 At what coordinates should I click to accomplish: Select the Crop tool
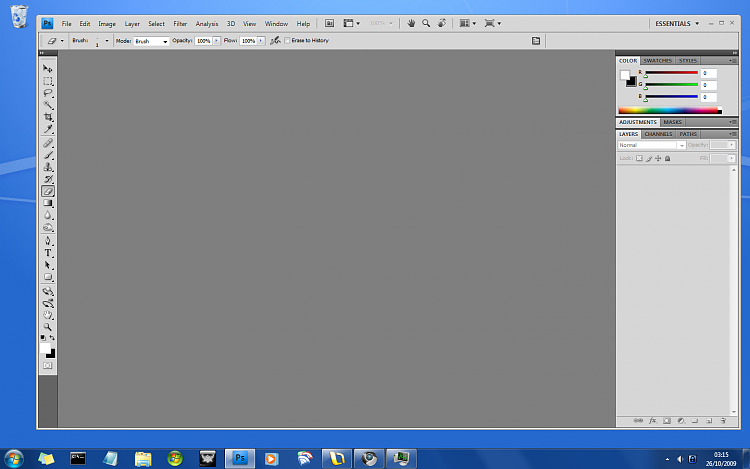[47, 117]
